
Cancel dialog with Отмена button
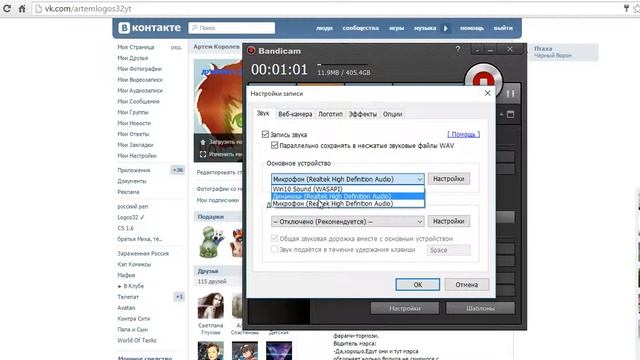coord(467,284)
